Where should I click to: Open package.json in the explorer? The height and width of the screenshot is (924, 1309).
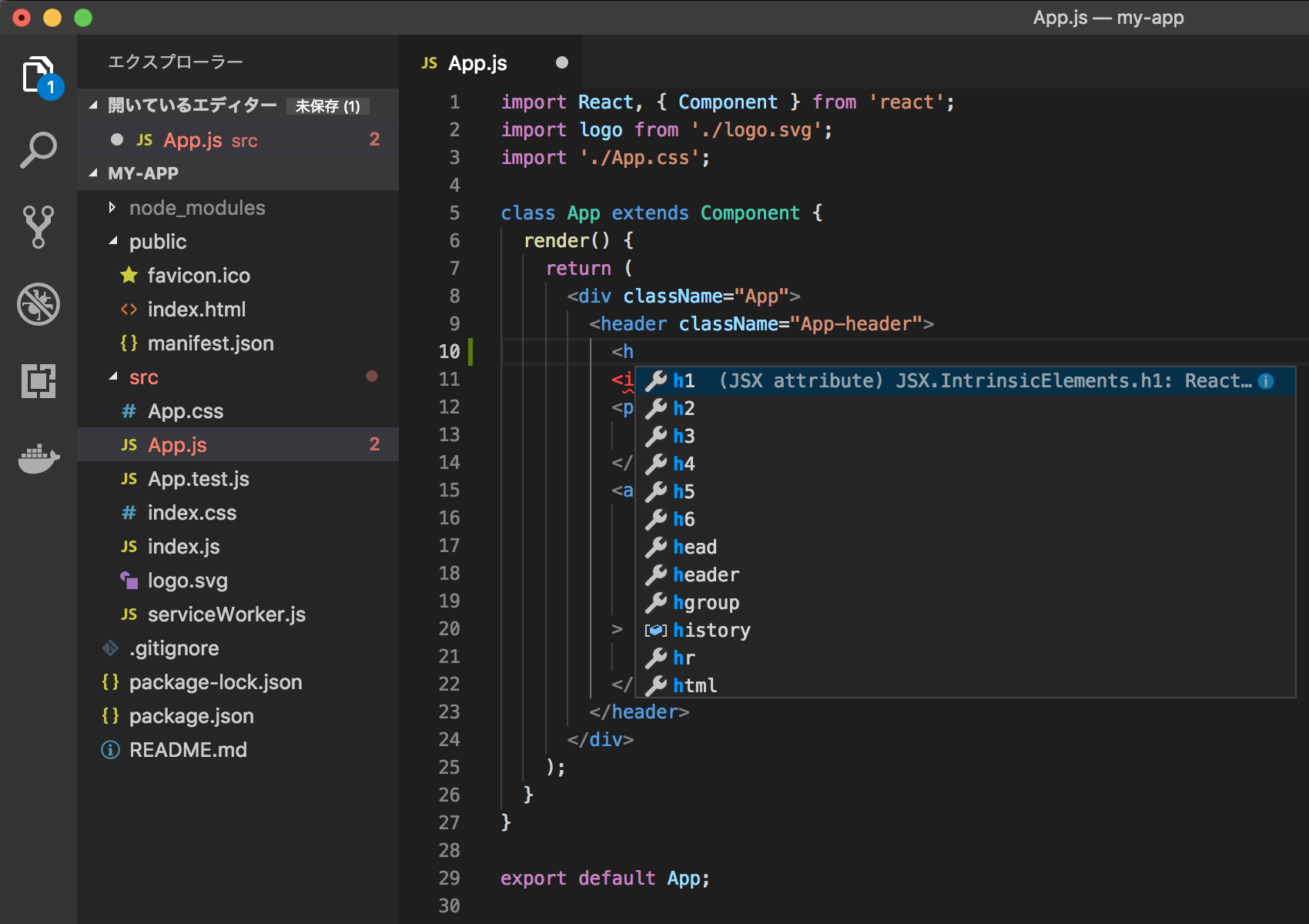[x=191, y=716]
